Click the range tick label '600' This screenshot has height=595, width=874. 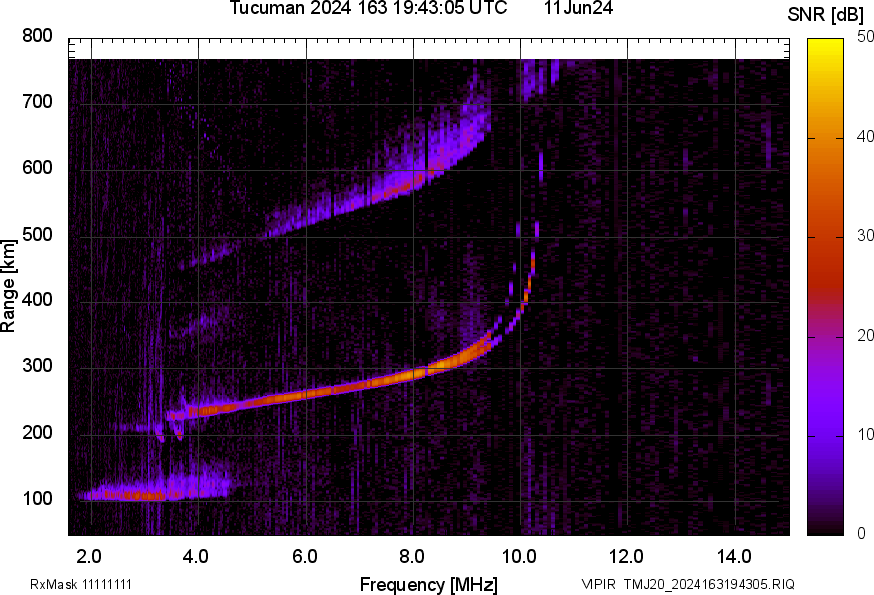click(x=37, y=167)
